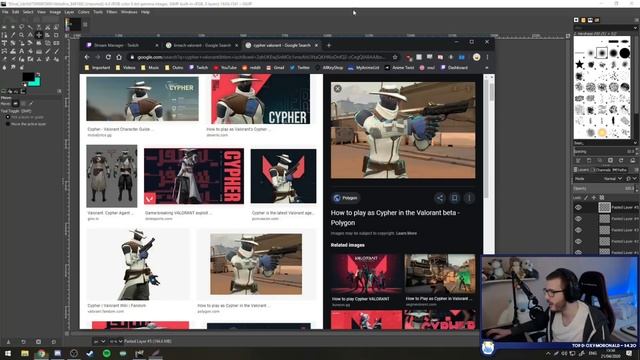The image size is (640, 360).
Task: Select the Move tool in the toolbox
Action: click(39, 35)
